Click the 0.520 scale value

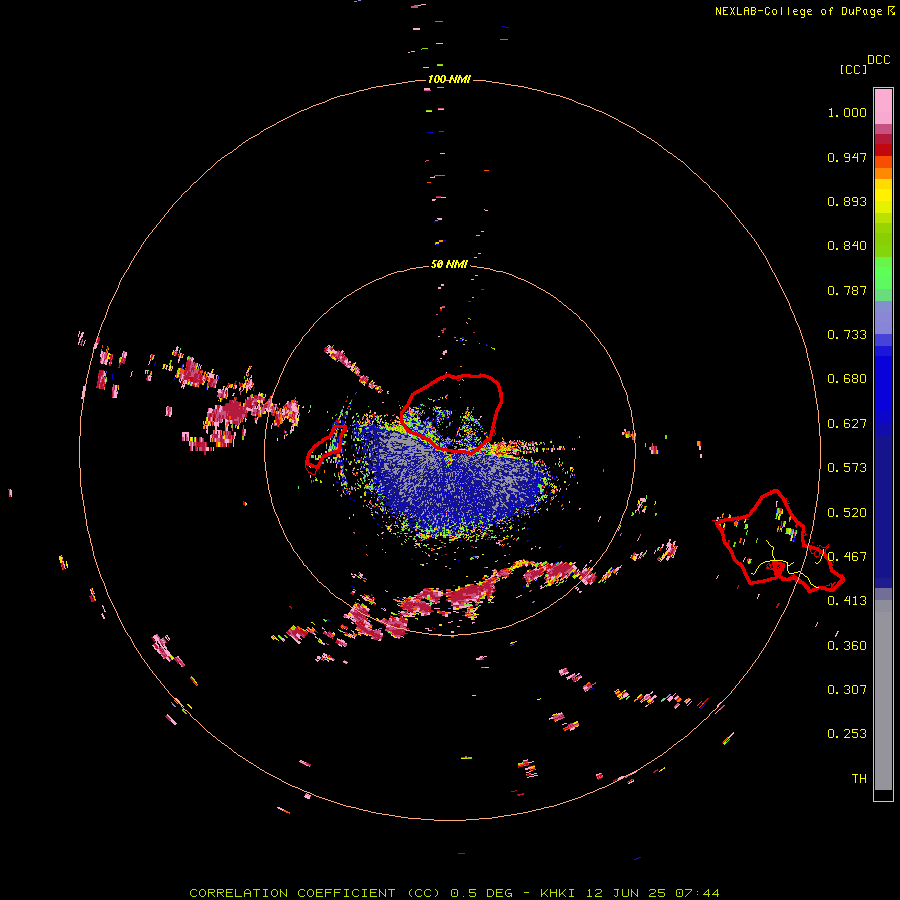click(x=847, y=513)
